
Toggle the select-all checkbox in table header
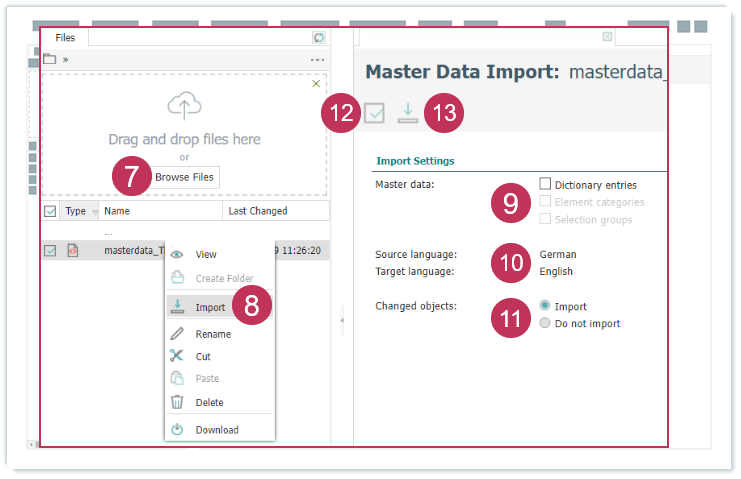coord(51,211)
